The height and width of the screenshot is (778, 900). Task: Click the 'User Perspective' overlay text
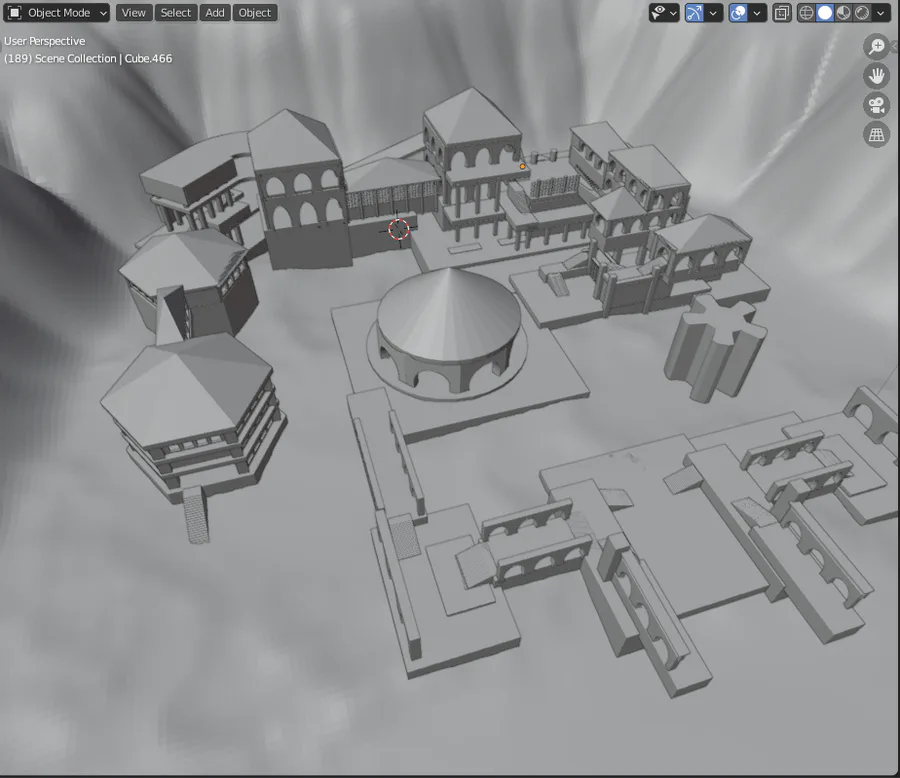45,41
